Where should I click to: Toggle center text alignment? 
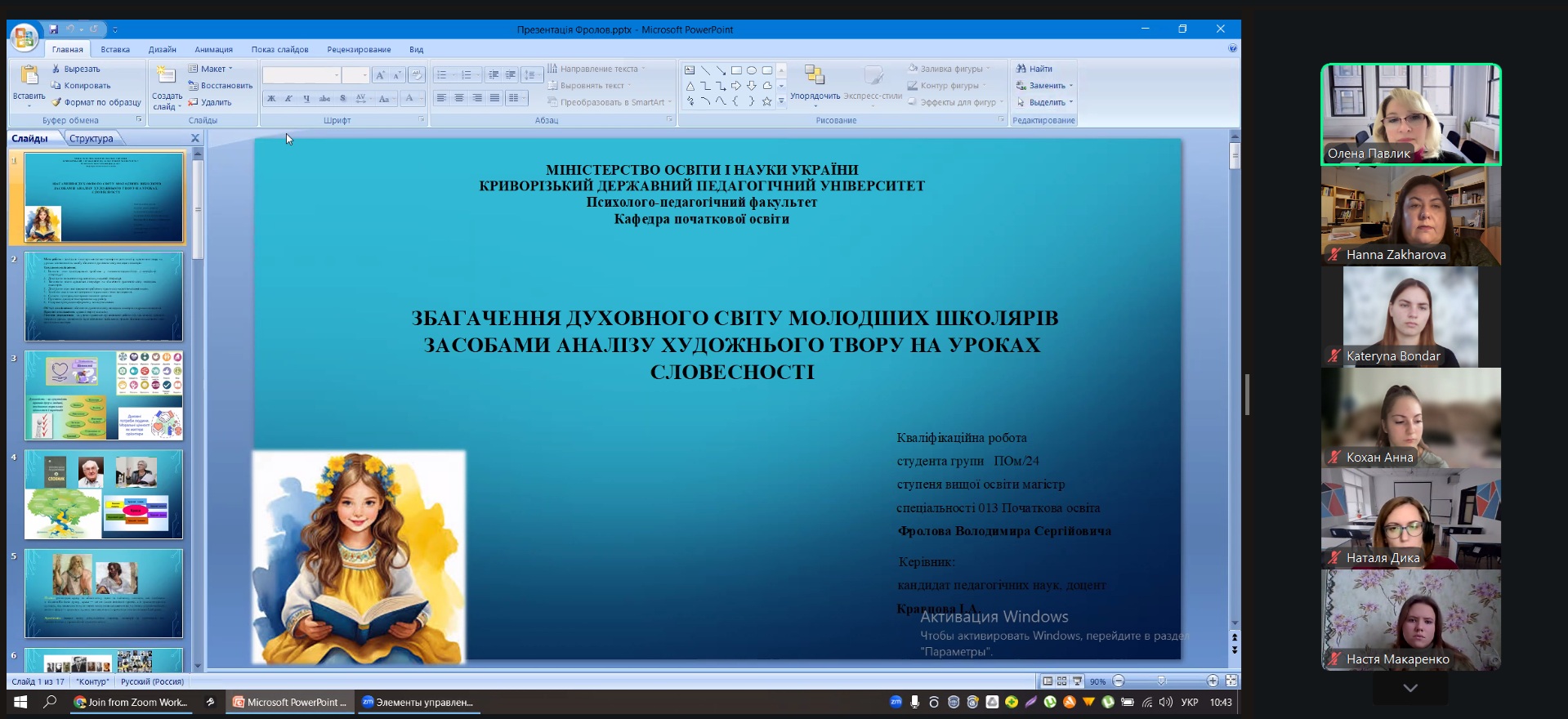tap(459, 98)
